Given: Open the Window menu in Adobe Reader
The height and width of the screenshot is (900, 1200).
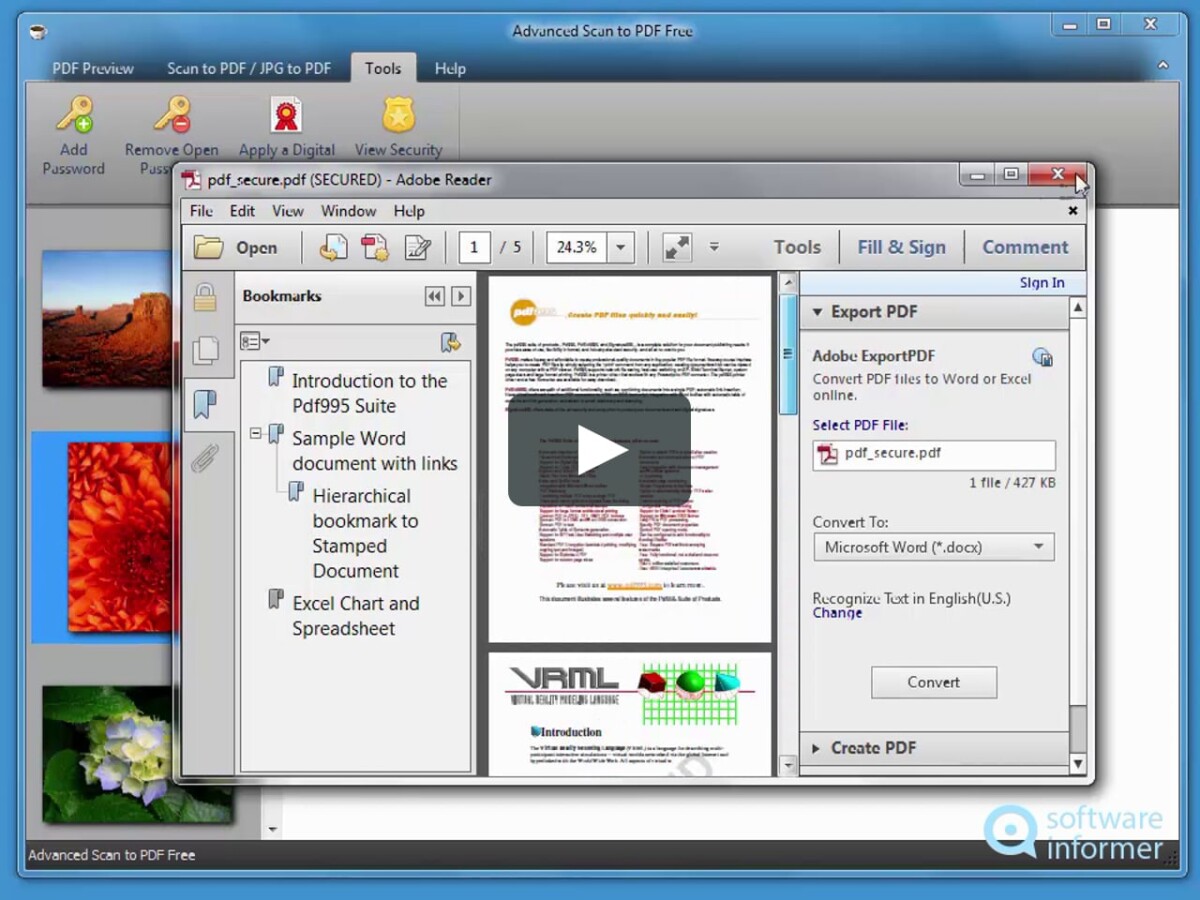Looking at the screenshot, I should pos(348,211).
